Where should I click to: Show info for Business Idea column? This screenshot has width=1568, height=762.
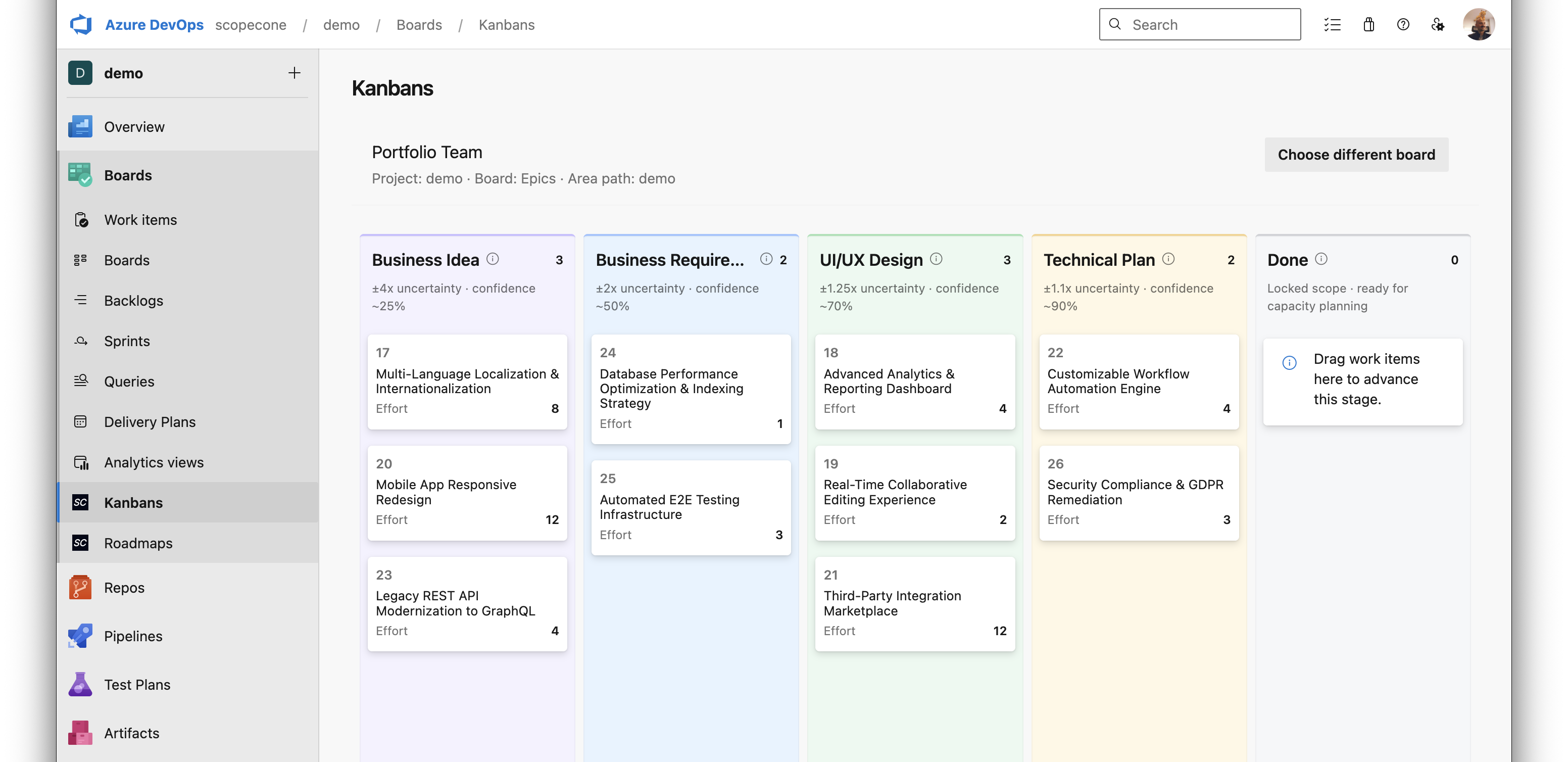click(493, 258)
